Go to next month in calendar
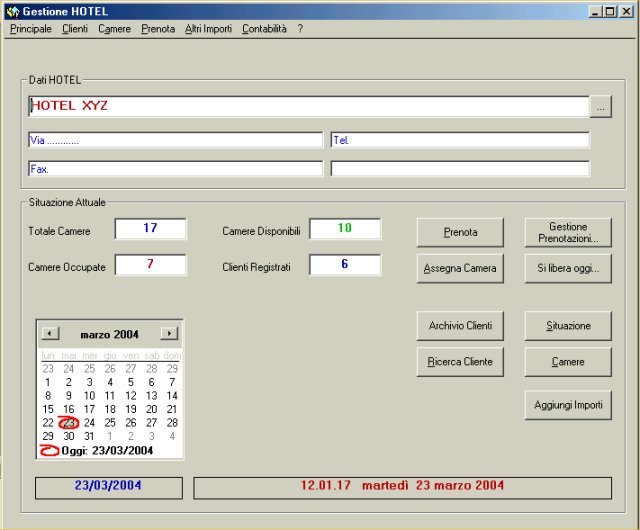Image resolution: width=640 pixels, height=530 pixels. (x=169, y=334)
